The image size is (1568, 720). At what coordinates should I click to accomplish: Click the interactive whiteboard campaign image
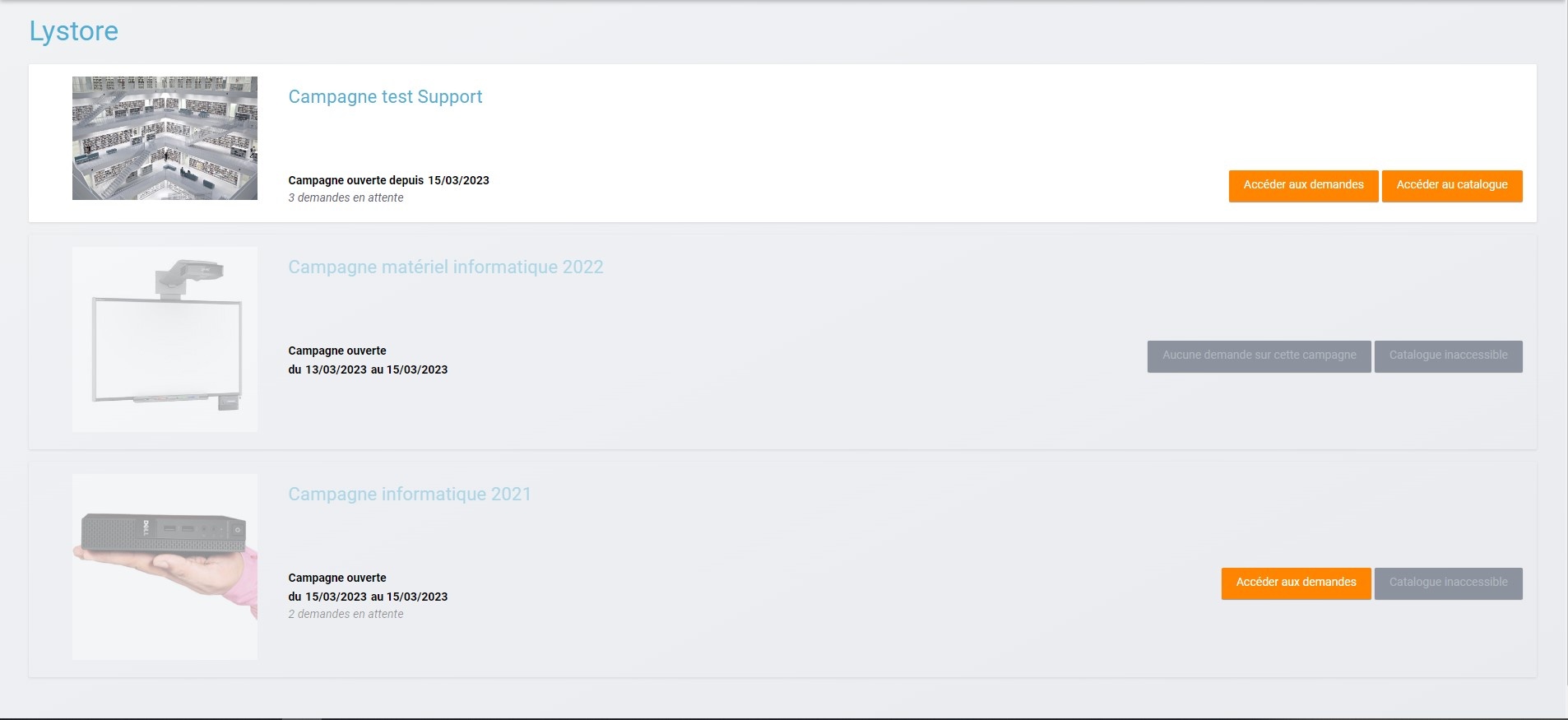165,339
